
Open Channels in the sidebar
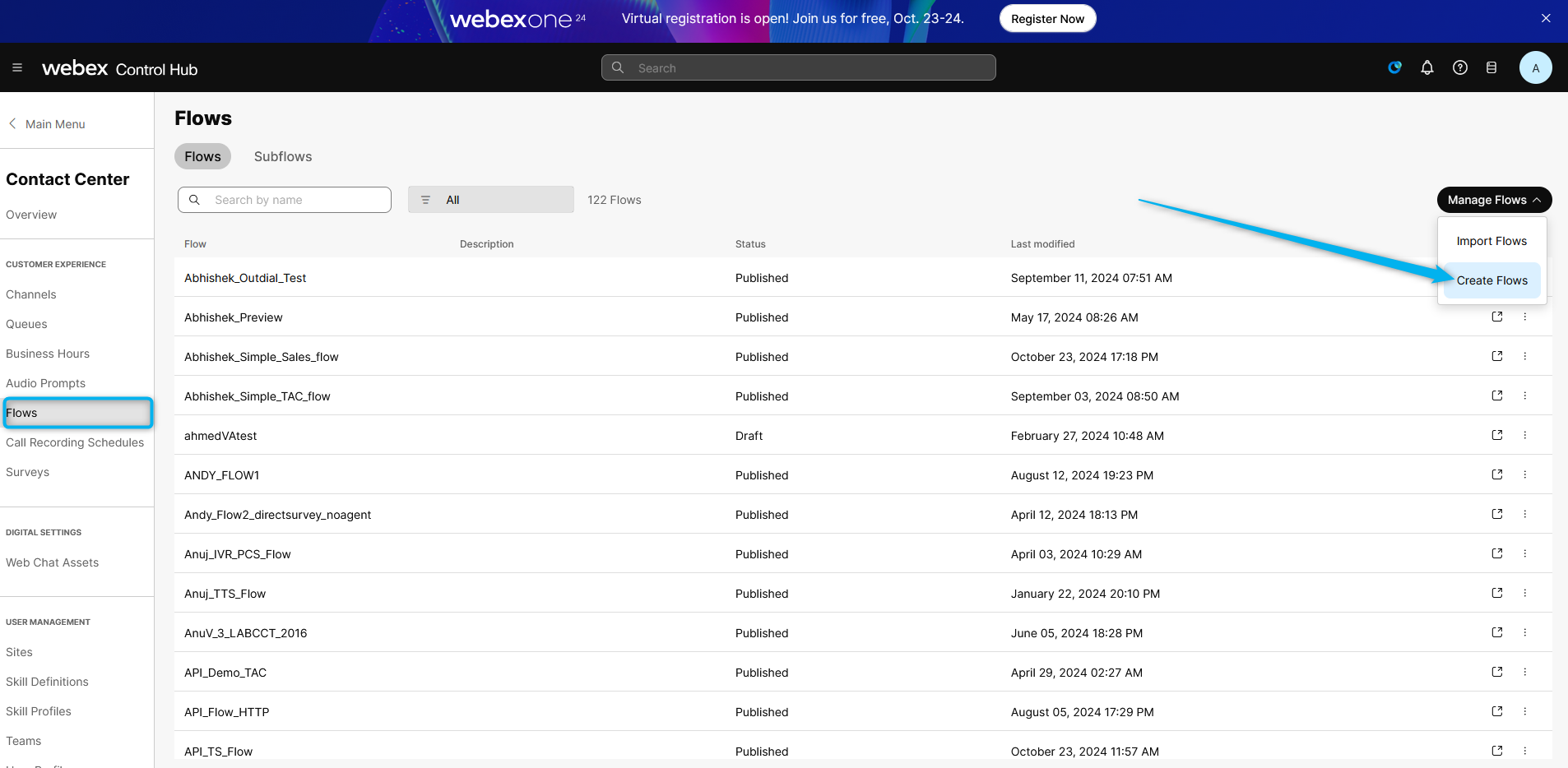31,294
